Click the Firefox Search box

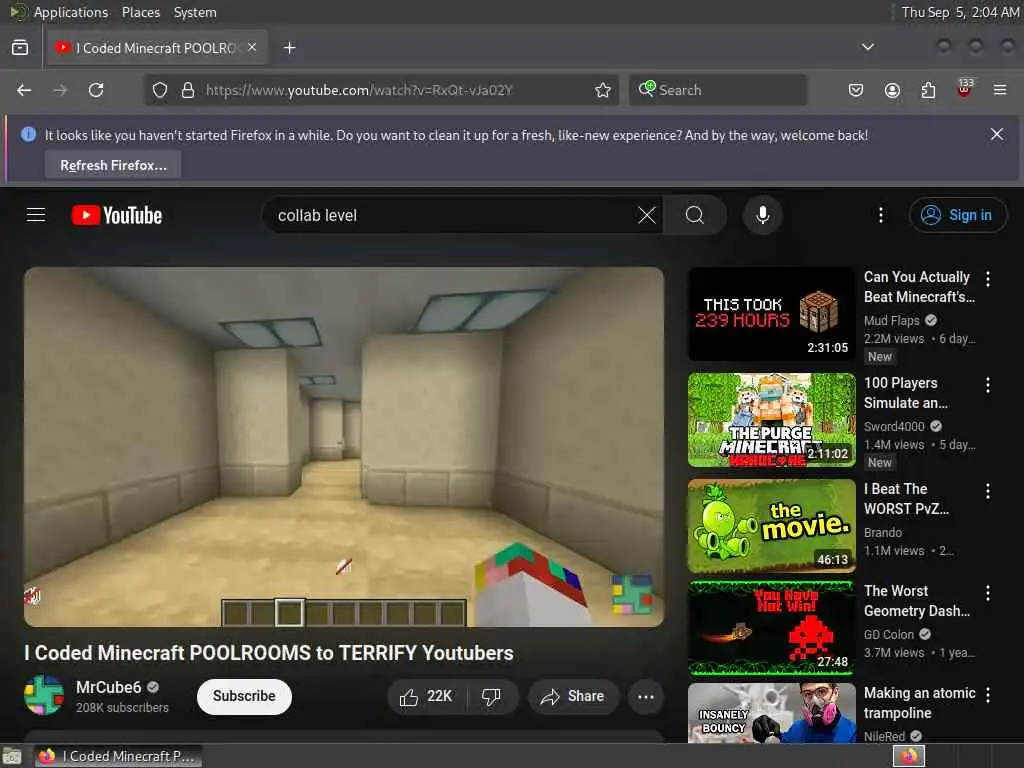point(718,90)
